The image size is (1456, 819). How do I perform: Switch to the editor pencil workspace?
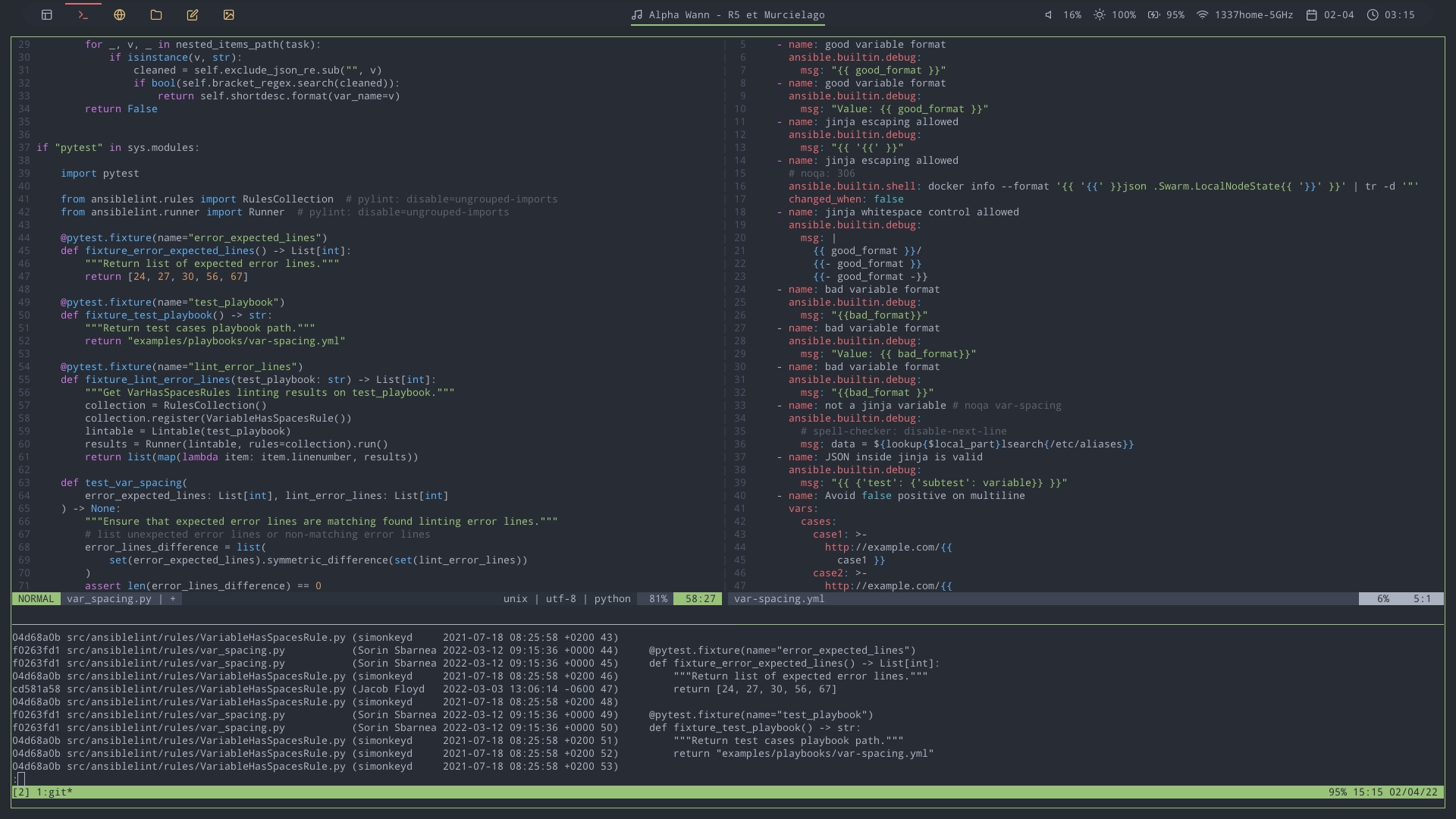click(193, 14)
